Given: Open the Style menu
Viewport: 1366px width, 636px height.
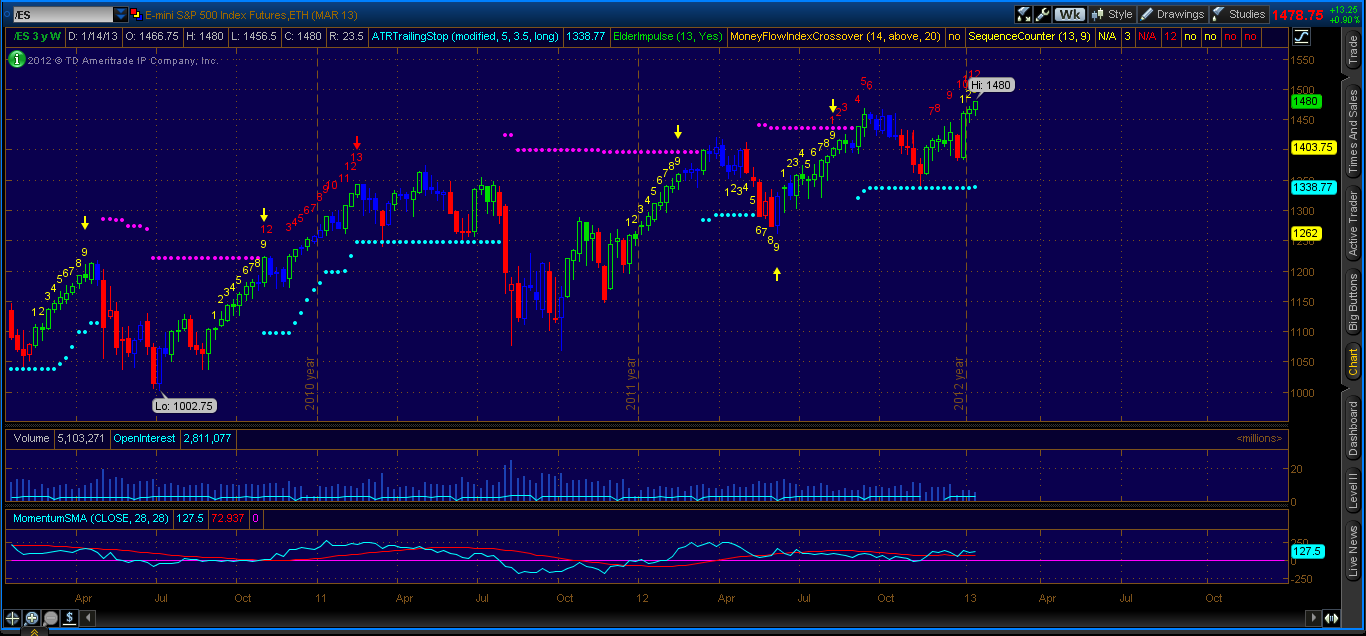Looking at the screenshot, I should tap(1112, 15).
